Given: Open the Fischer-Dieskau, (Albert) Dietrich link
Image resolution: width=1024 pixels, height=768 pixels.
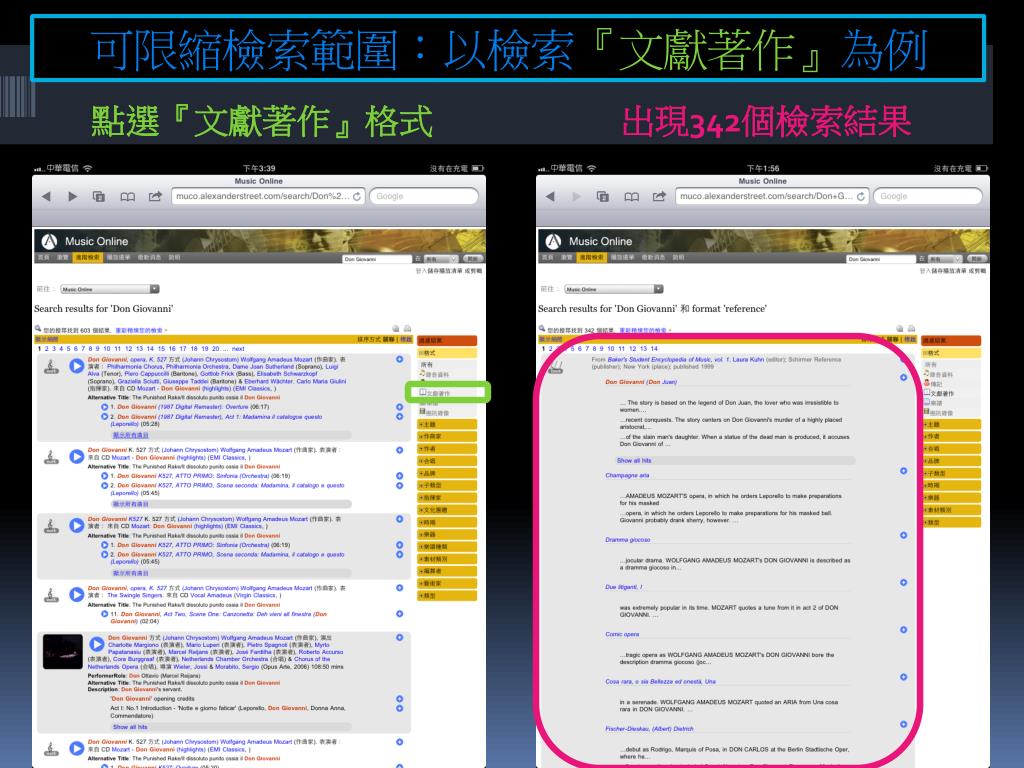Looking at the screenshot, I should 649,728.
